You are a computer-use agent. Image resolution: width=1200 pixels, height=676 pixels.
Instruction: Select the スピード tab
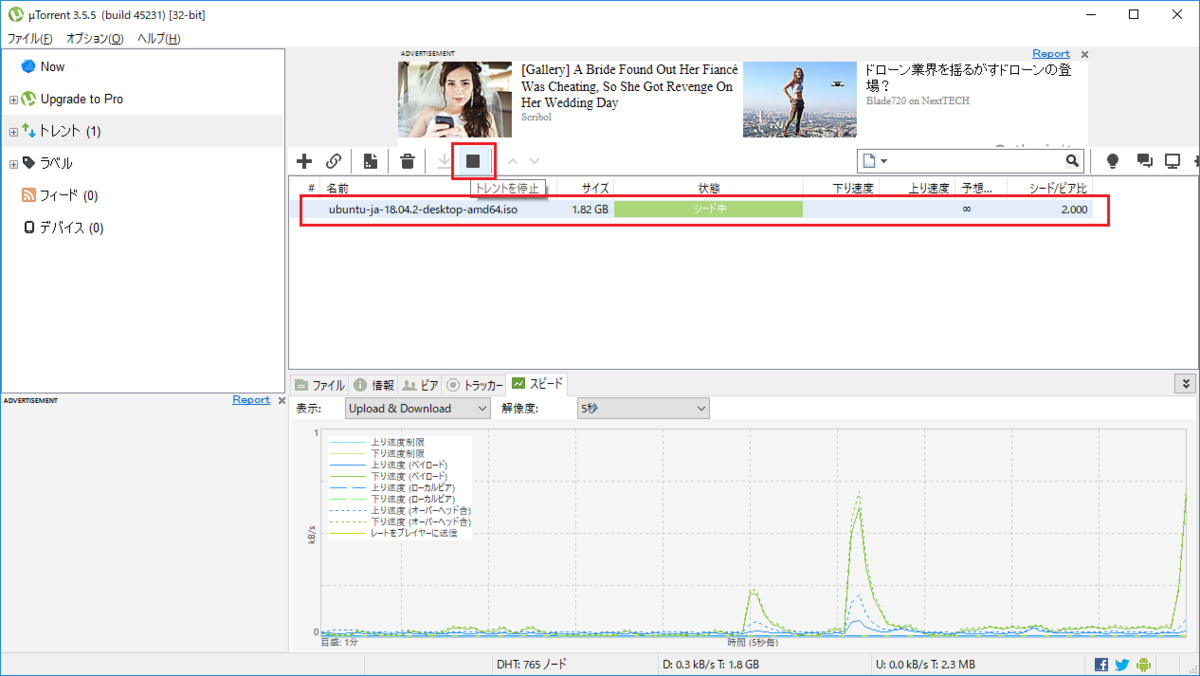pos(538,383)
